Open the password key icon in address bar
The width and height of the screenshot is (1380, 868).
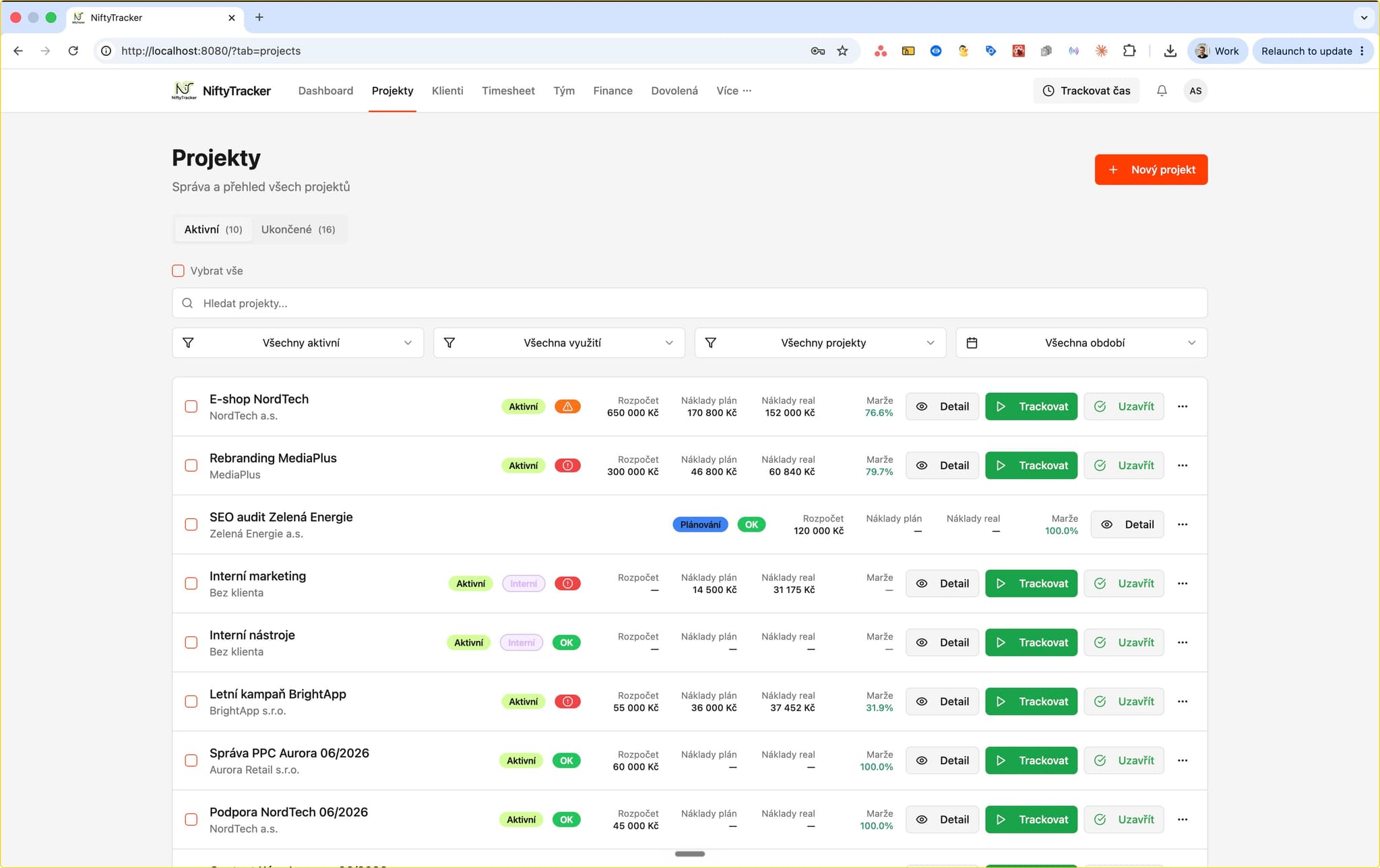[x=817, y=51]
